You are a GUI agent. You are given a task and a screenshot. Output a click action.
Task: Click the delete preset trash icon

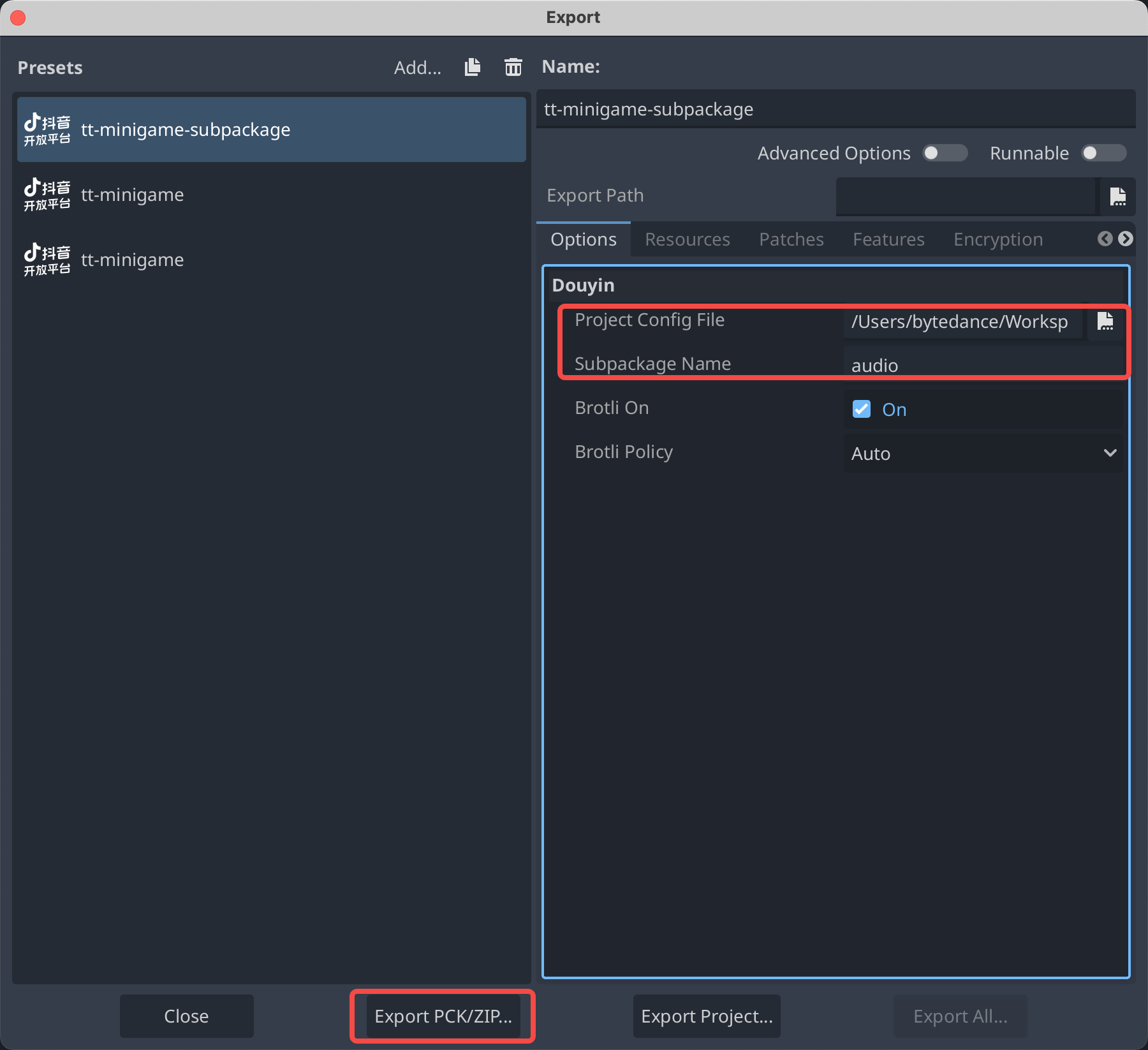click(513, 67)
